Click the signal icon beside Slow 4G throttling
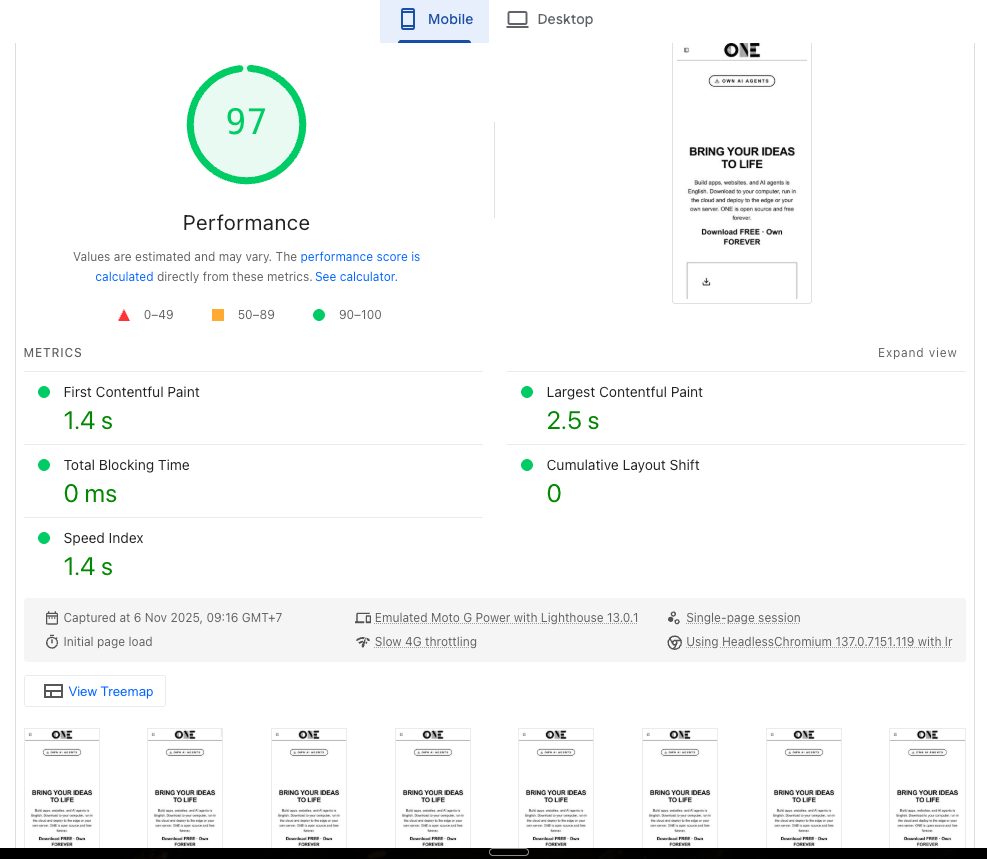Image resolution: width=987 pixels, height=859 pixels. click(x=361, y=641)
